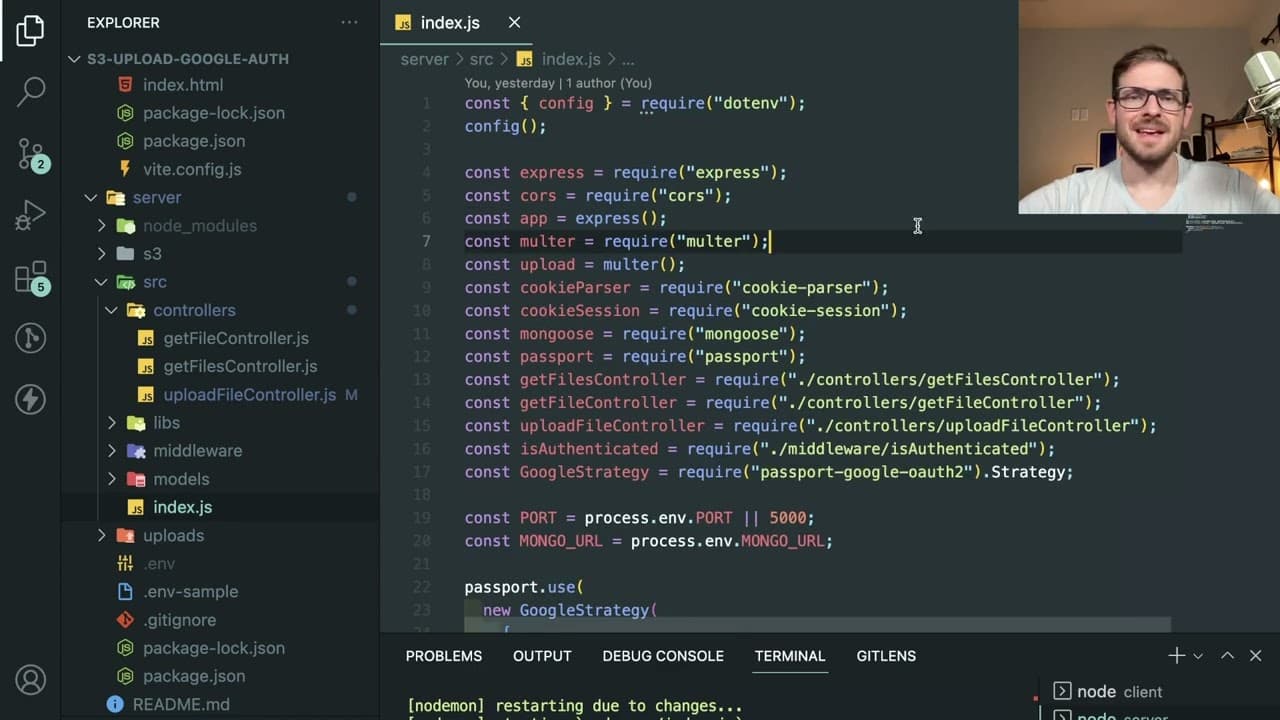Open the Explorer view in activity bar

30,30
